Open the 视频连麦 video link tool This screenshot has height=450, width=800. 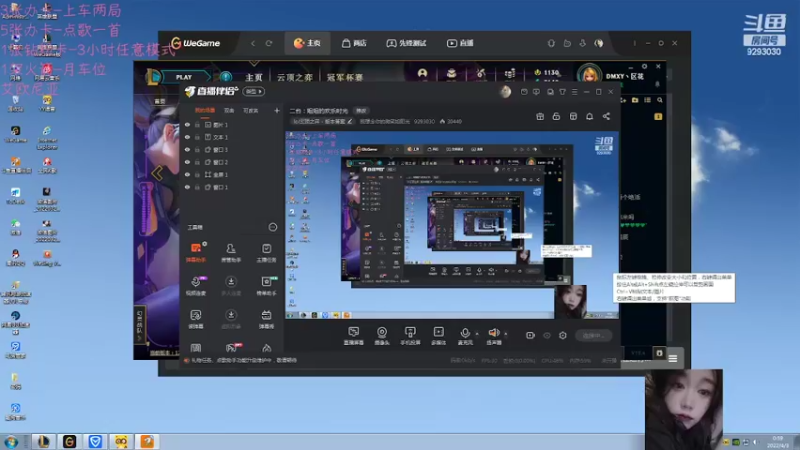coord(196,286)
